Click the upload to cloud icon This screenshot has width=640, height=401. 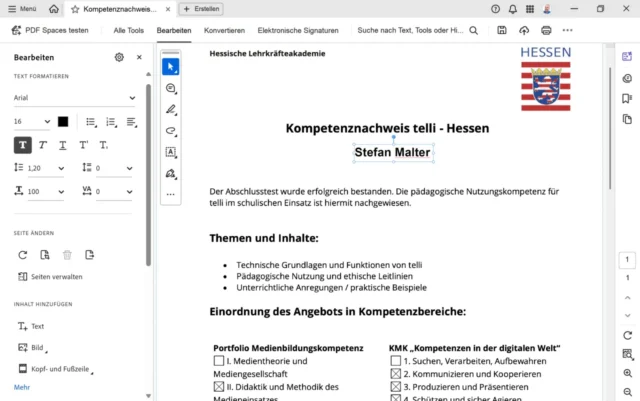(x=524, y=30)
